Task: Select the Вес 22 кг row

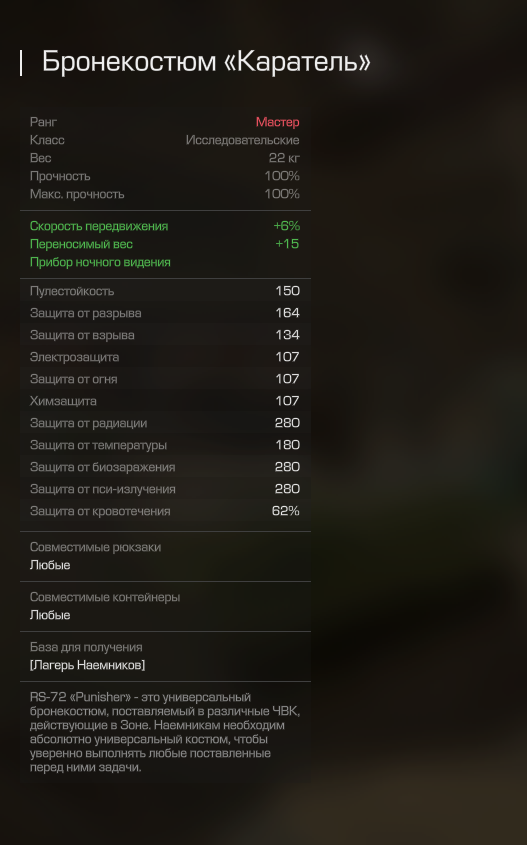Action: coord(165,158)
